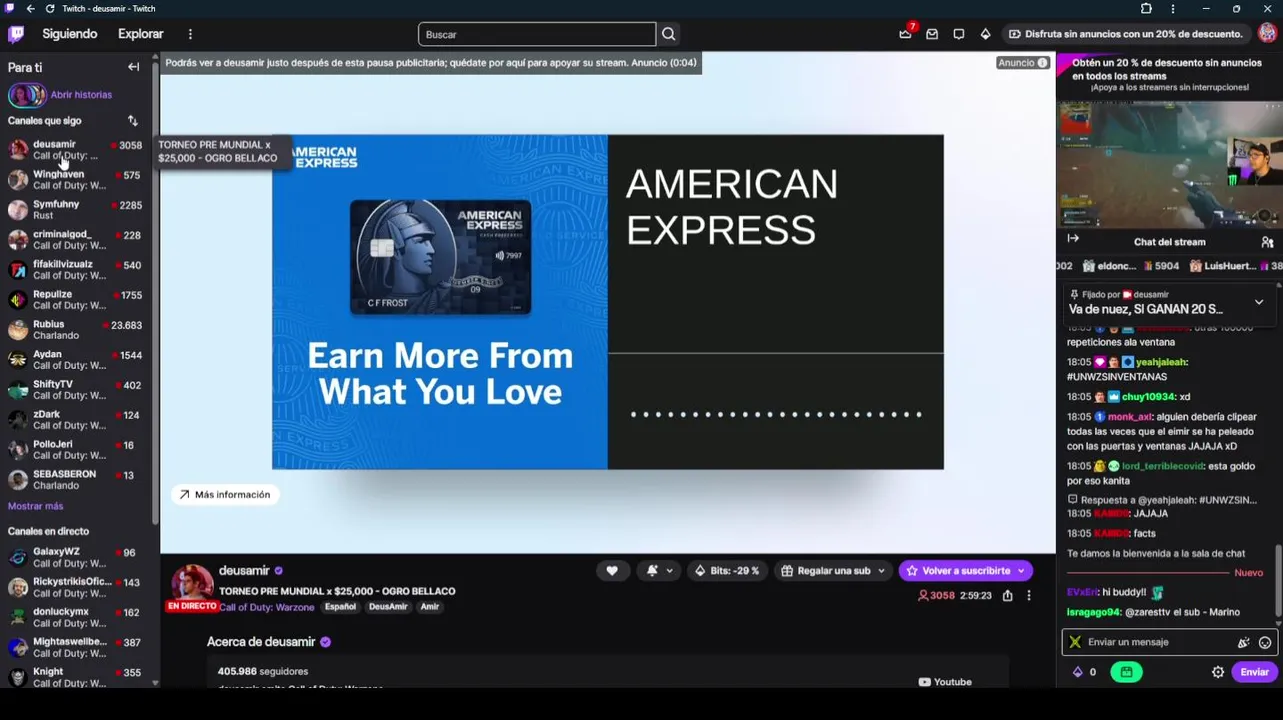Click the mini stream preview thumbnail
The image size is (1283, 720).
tap(1169, 164)
